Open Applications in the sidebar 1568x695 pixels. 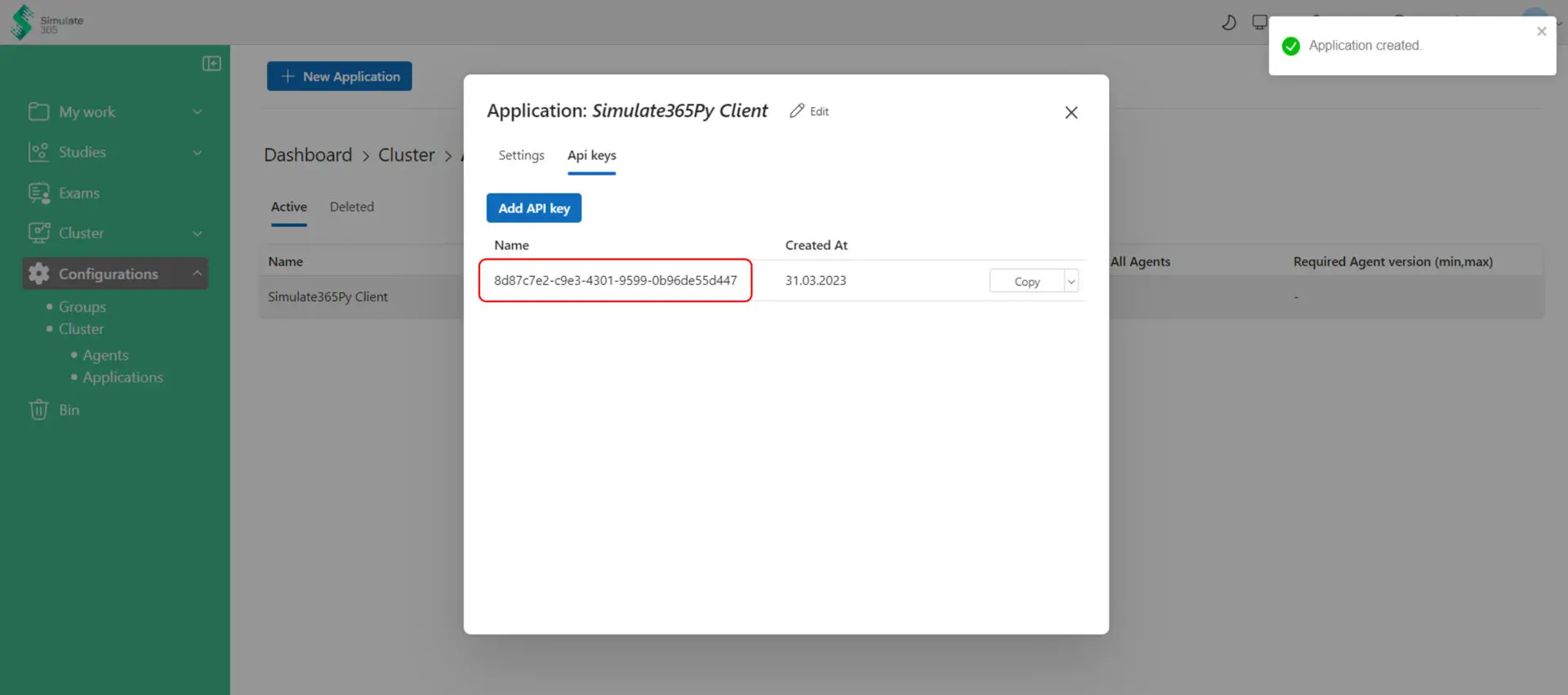(x=122, y=377)
